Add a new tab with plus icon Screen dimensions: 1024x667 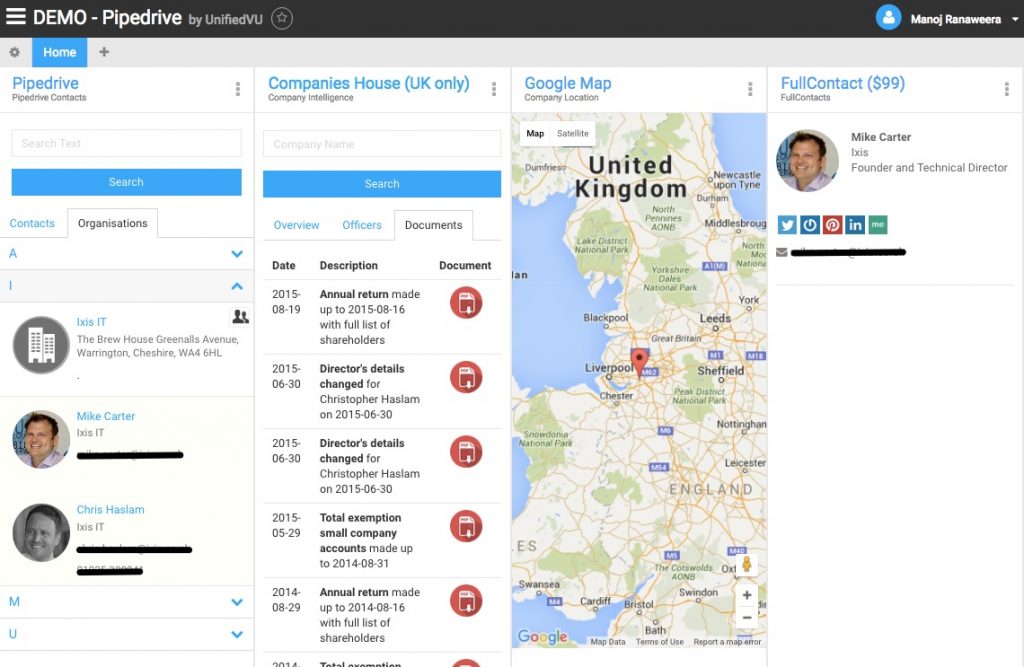click(104, 53)
